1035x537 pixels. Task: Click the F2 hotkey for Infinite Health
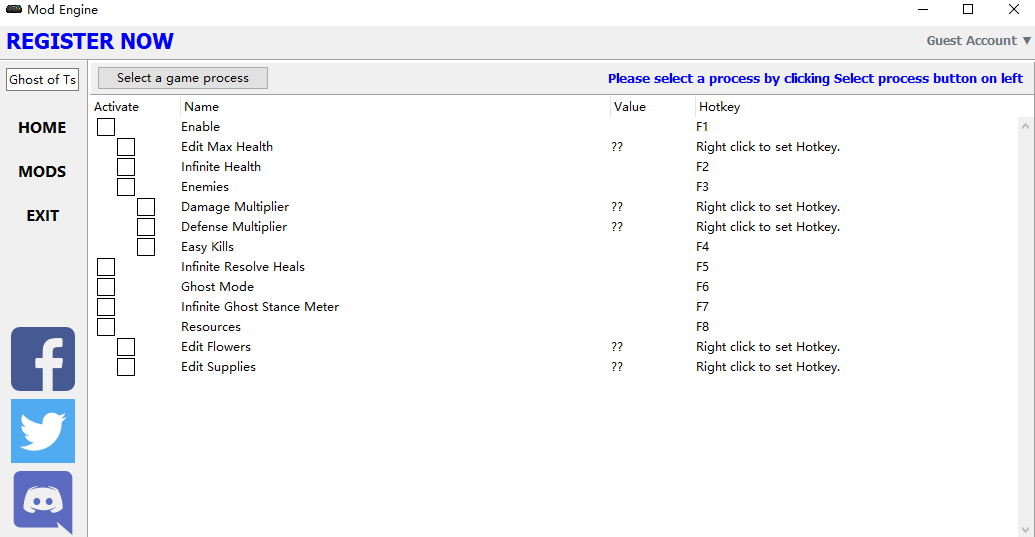tap(702, 166)
